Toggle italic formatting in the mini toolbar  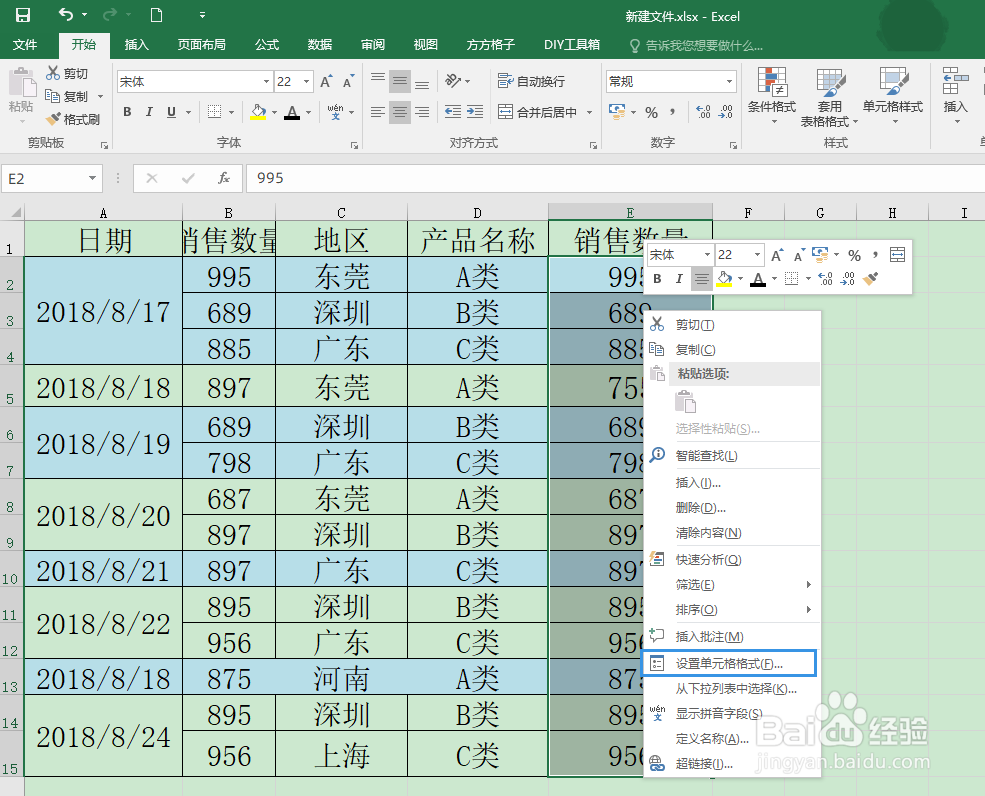tap(681, 278)
